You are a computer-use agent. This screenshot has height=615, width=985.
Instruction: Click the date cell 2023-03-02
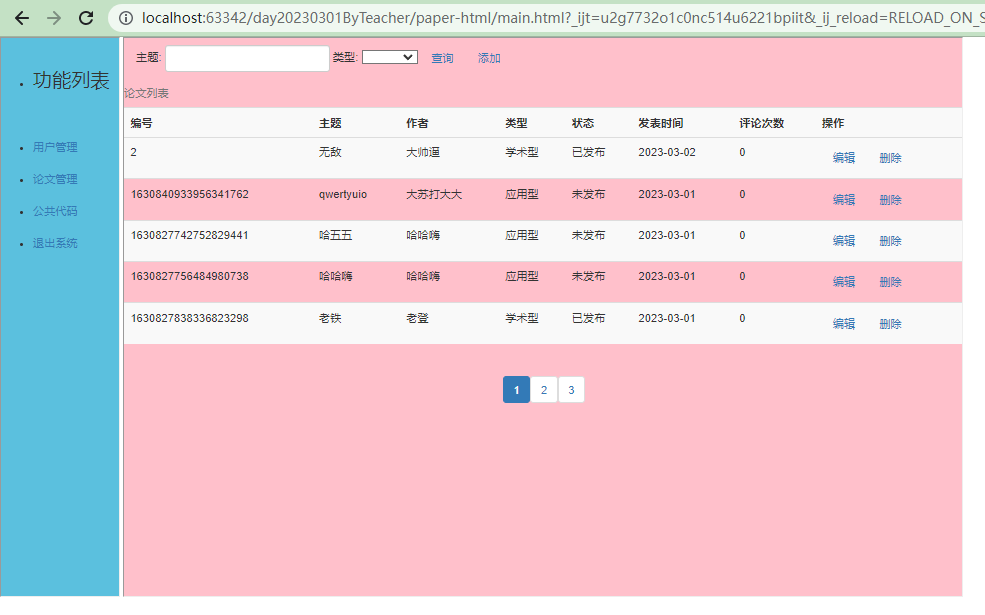click(x=667, y=152)
